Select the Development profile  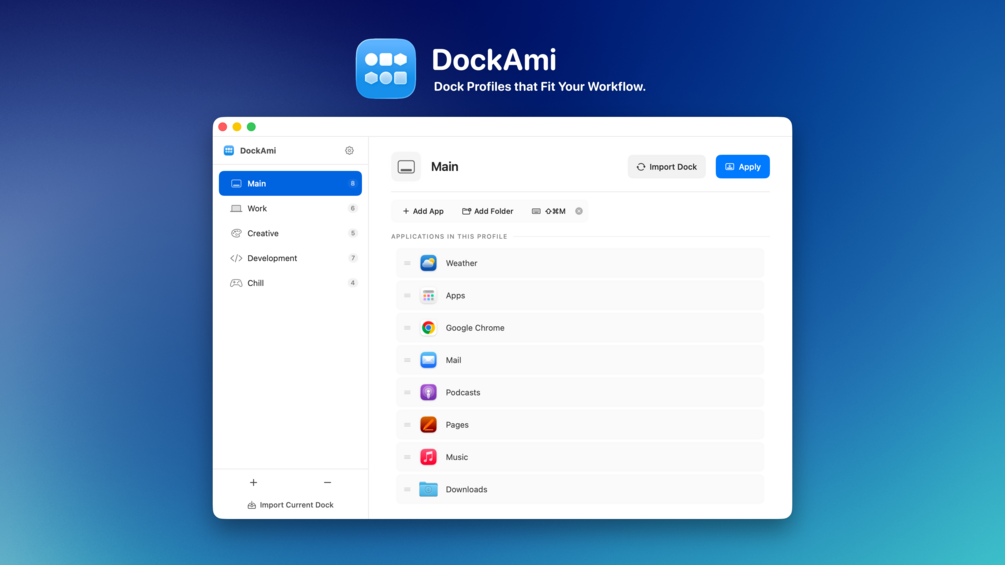pyautogui.click(x=290, y=258)
